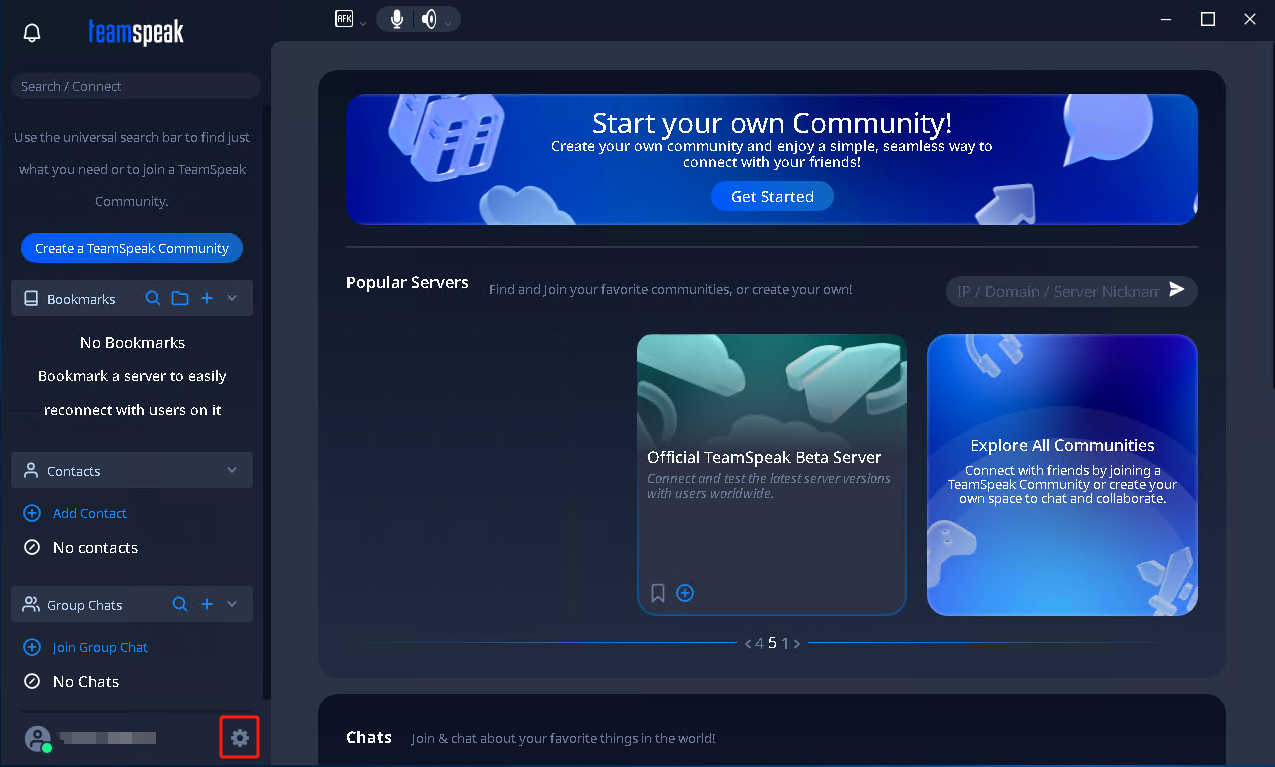Go to previous popular servers page
Image resolution: width=1275 pixels, height=767 pixels.
[747, 643]
